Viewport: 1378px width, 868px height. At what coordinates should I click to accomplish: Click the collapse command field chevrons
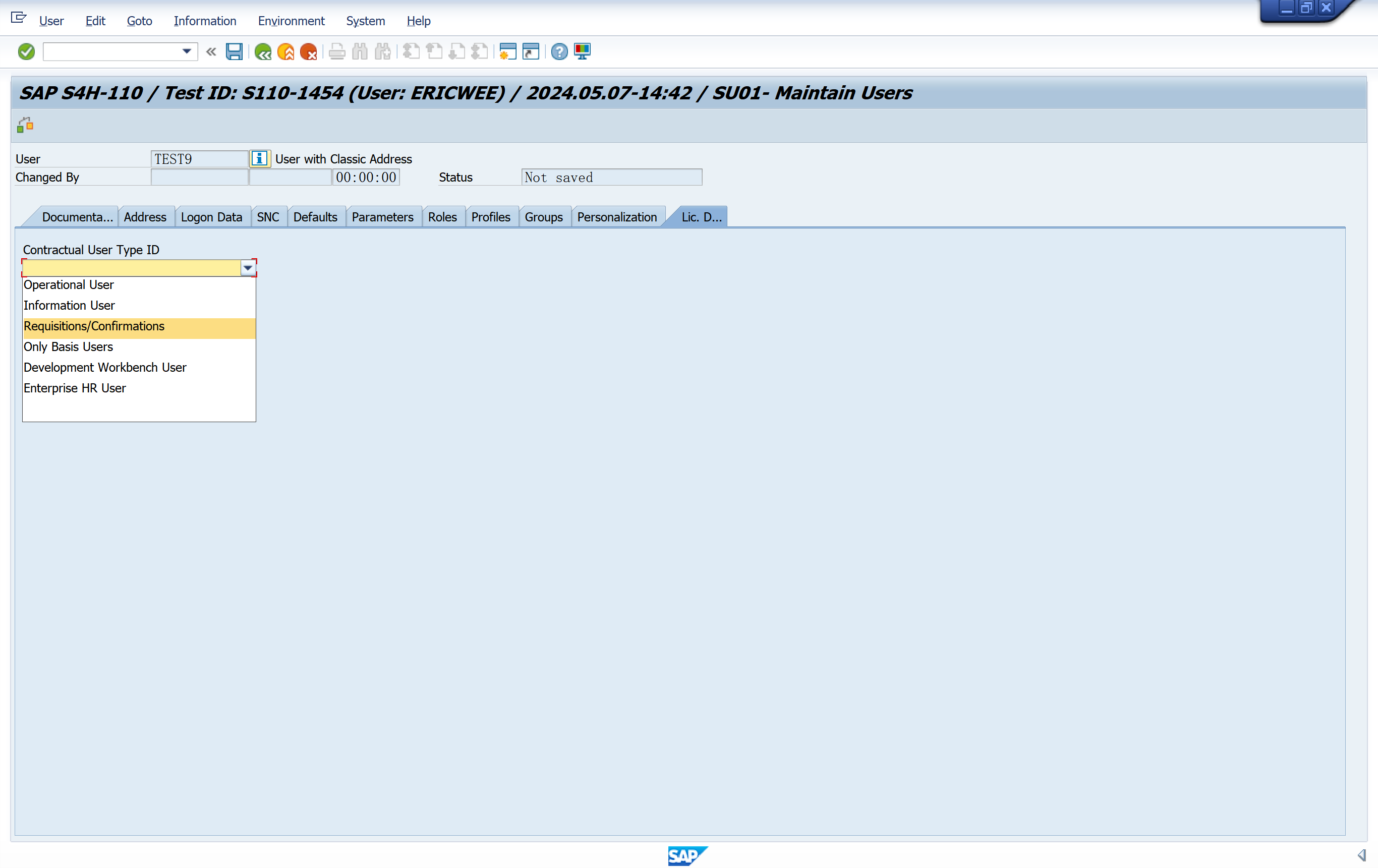pos(211,51)
